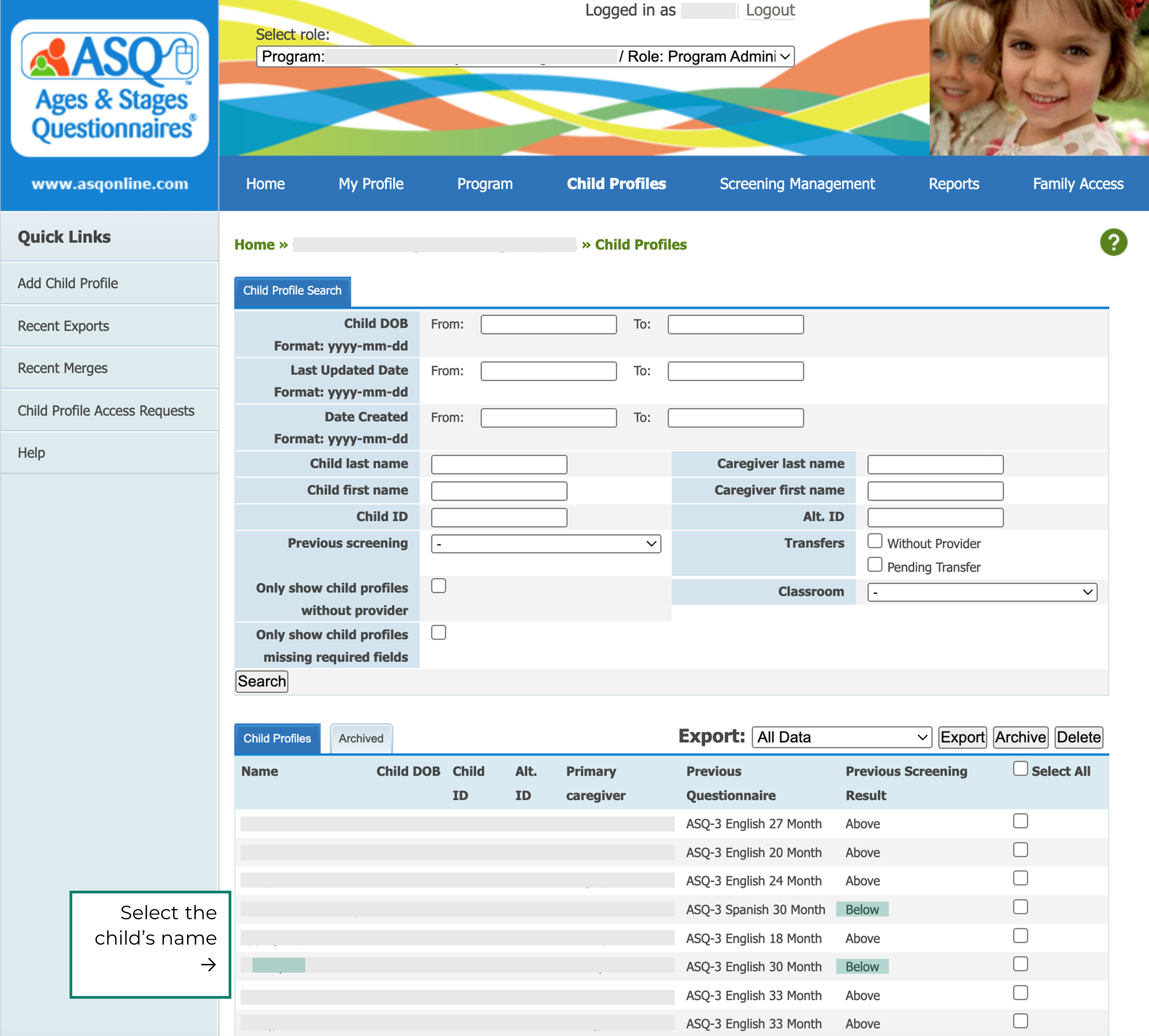Switch to the Archived tab
The image size is (1149, 1036).
tap(361, 739)
